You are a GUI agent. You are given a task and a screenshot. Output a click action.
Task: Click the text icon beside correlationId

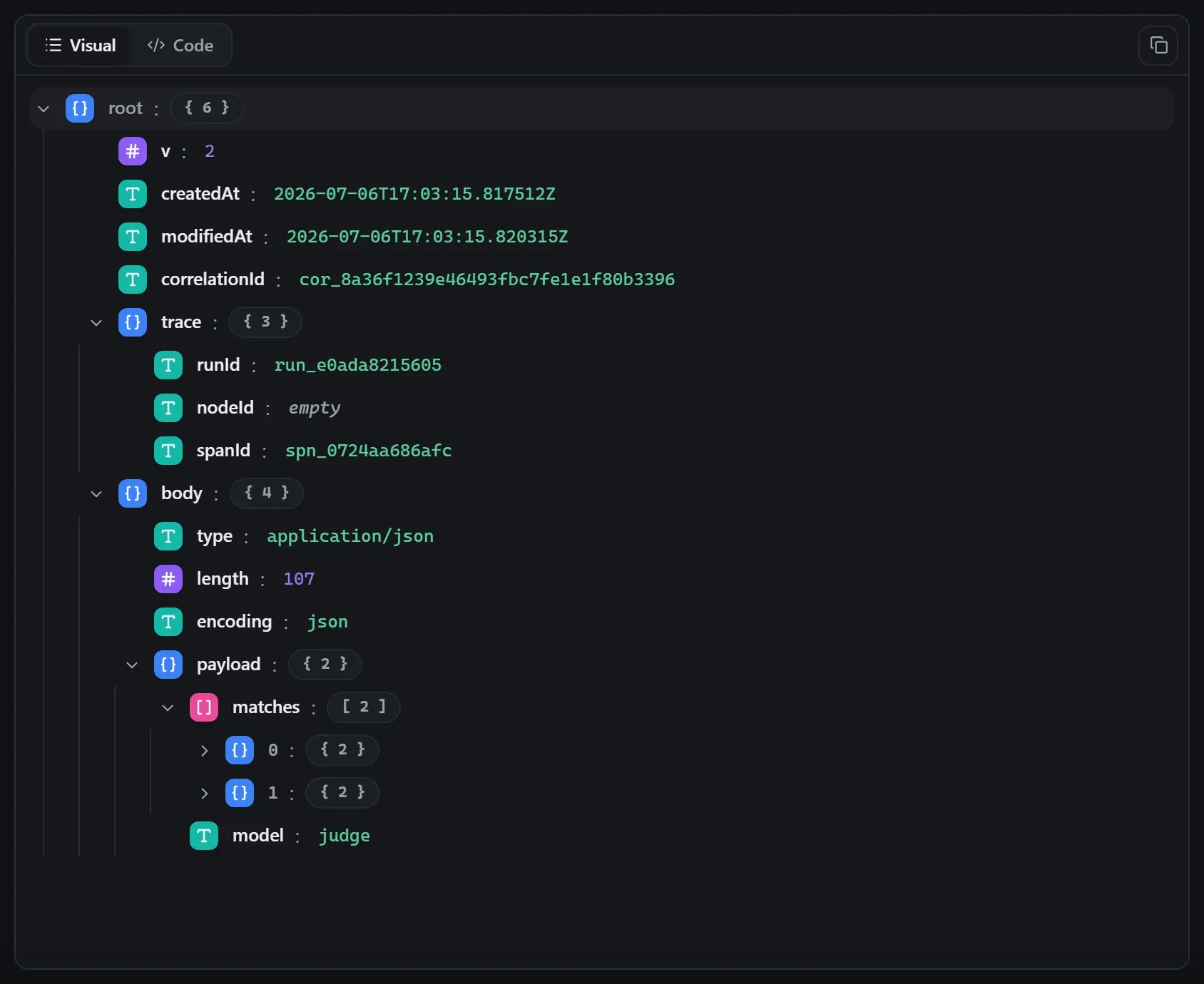[x=133, y=280]
